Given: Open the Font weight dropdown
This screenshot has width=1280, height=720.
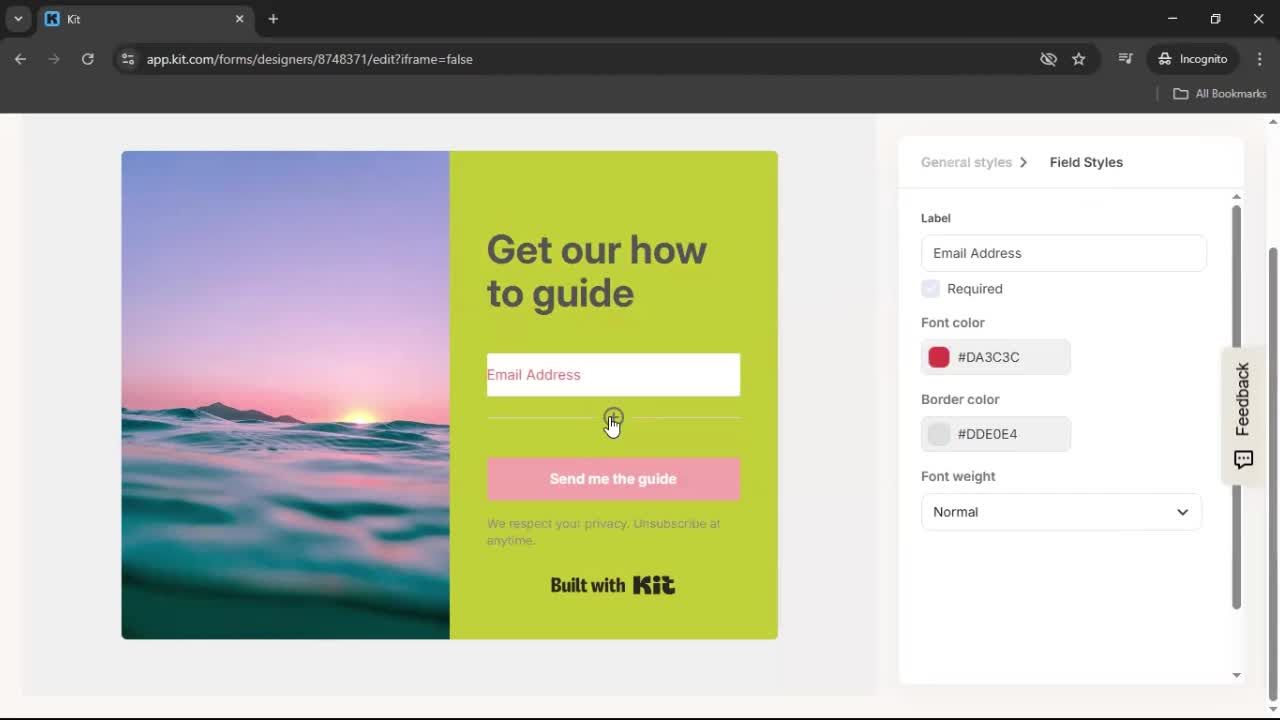Looking at the screenshot, I should [x=1060, y=511].
